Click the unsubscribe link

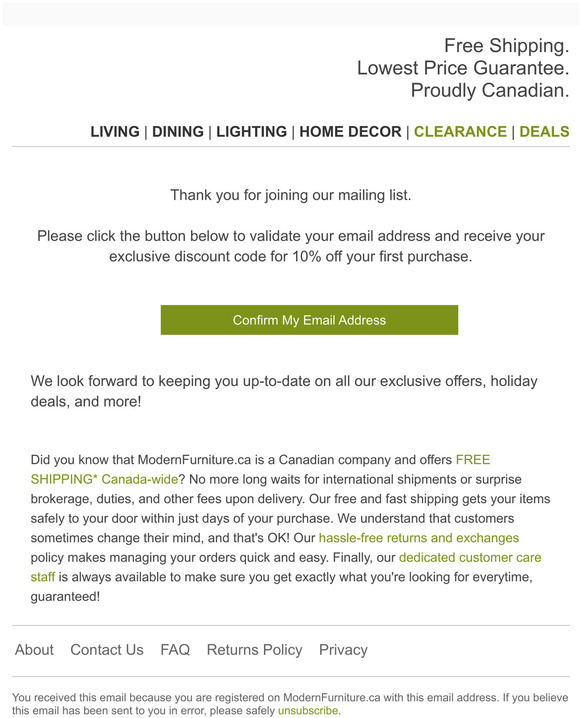[x=308, y=711]
